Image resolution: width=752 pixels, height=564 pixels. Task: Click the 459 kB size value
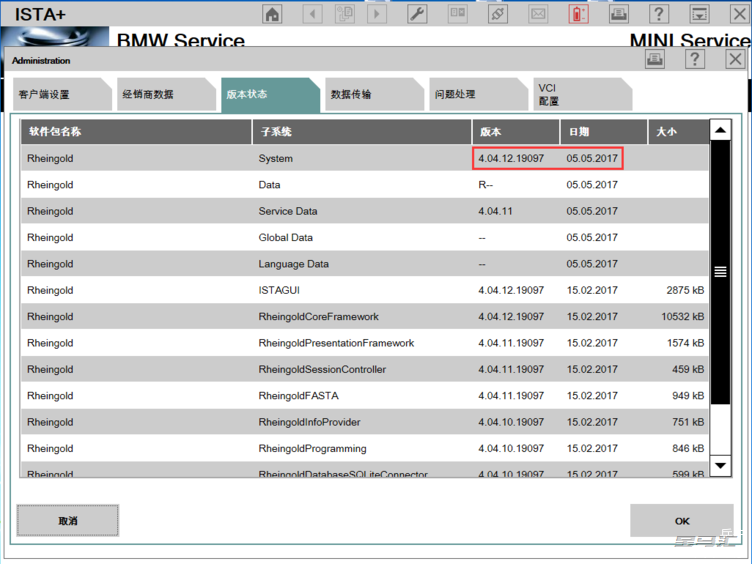point(688,369)
